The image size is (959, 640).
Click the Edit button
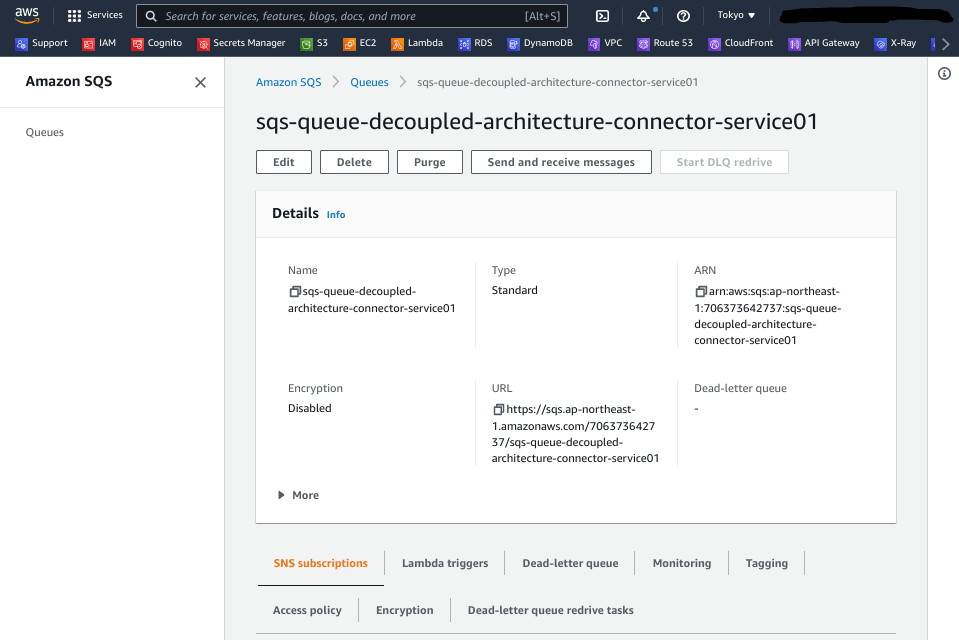[x=284, y=162]
